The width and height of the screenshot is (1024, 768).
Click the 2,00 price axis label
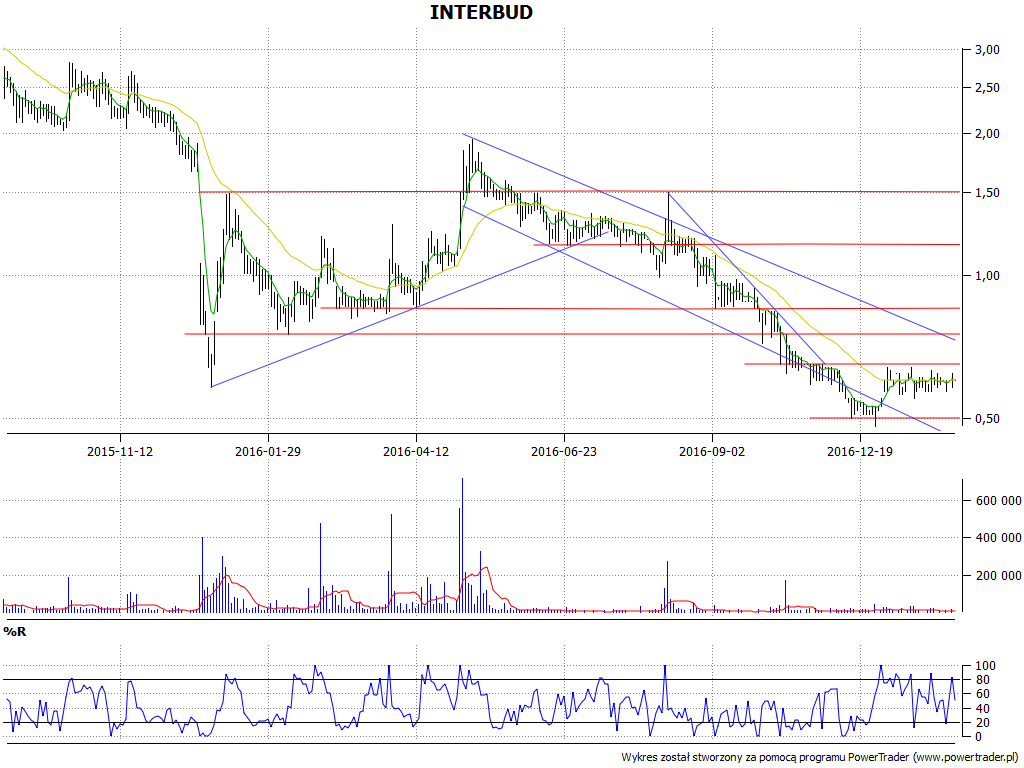coord(987,134)
